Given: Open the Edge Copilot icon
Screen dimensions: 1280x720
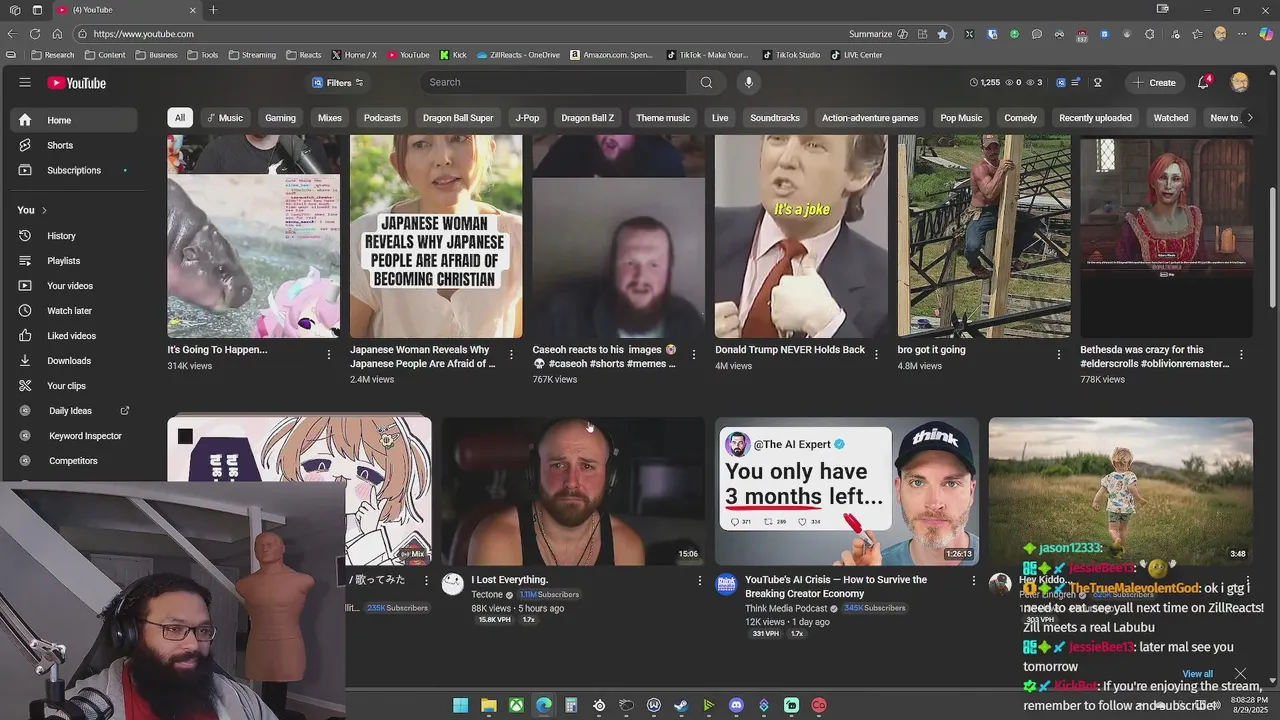Looking at the screenshot, I should (x=1266, y=34).
